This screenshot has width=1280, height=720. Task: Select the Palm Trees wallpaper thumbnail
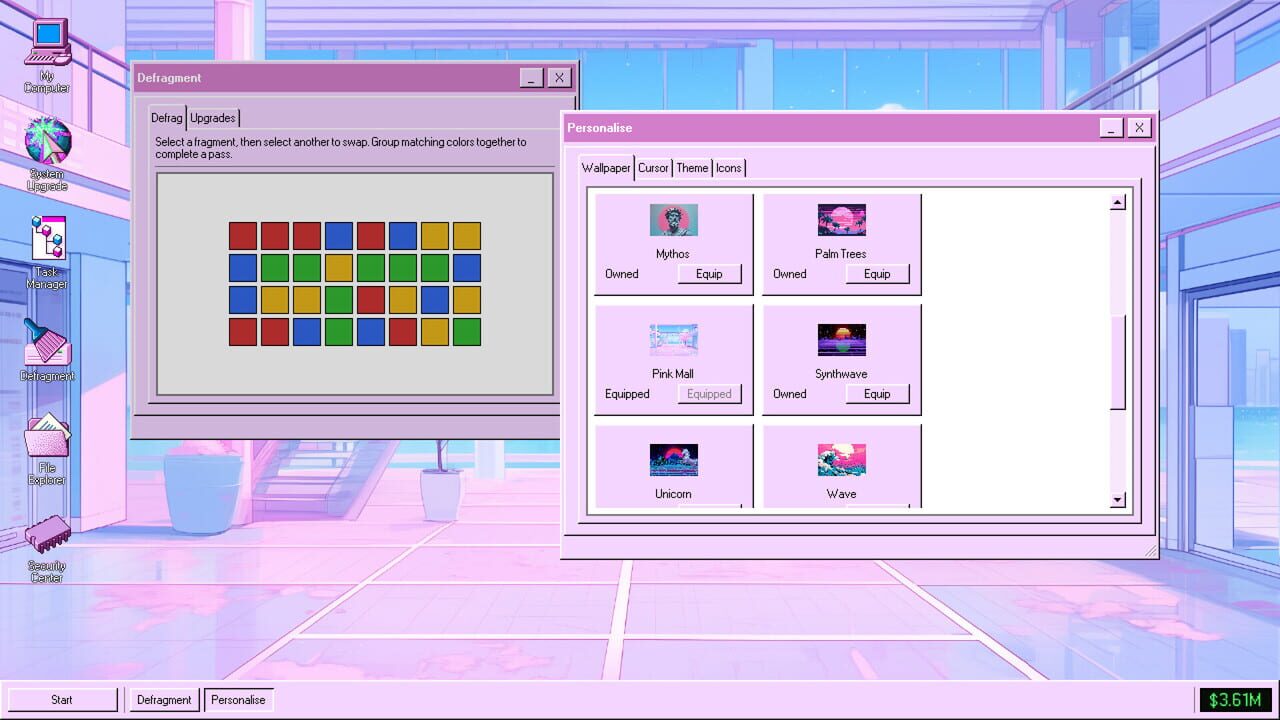(841, 220)
